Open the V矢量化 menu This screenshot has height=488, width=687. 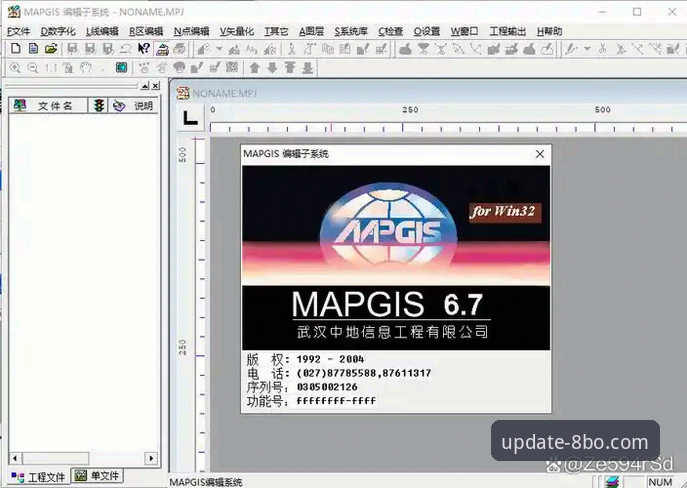237,32
